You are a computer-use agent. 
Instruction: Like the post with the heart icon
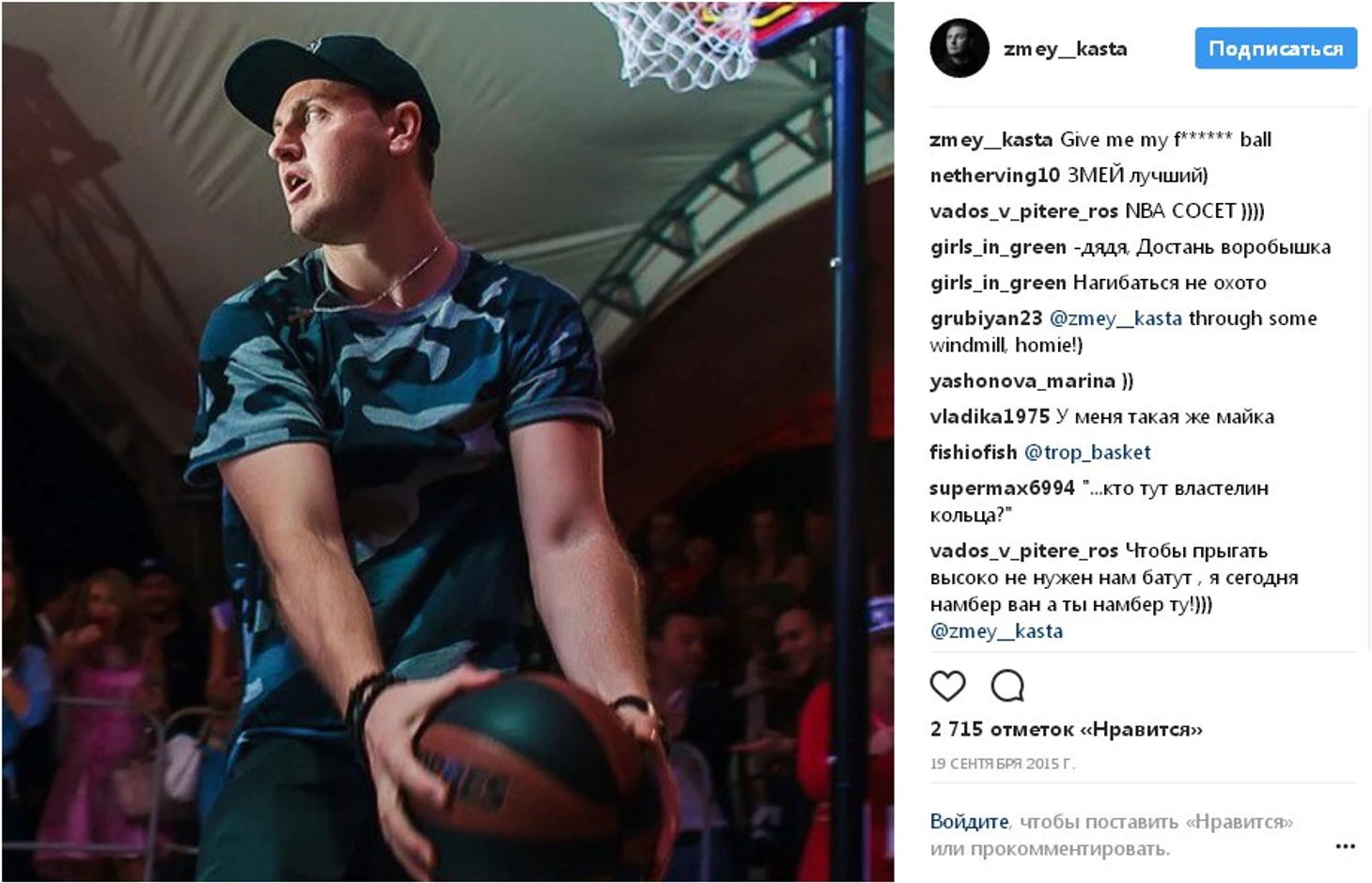[x=947, y=687]
